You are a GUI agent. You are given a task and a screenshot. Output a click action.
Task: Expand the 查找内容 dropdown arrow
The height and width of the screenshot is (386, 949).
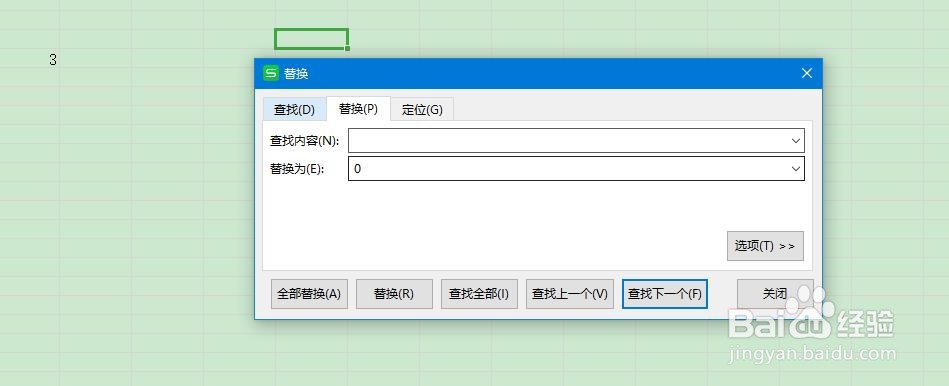click(x=796, y=140)
